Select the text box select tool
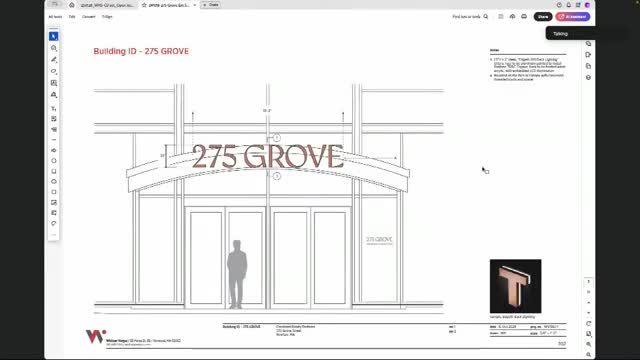 [53, 83]
